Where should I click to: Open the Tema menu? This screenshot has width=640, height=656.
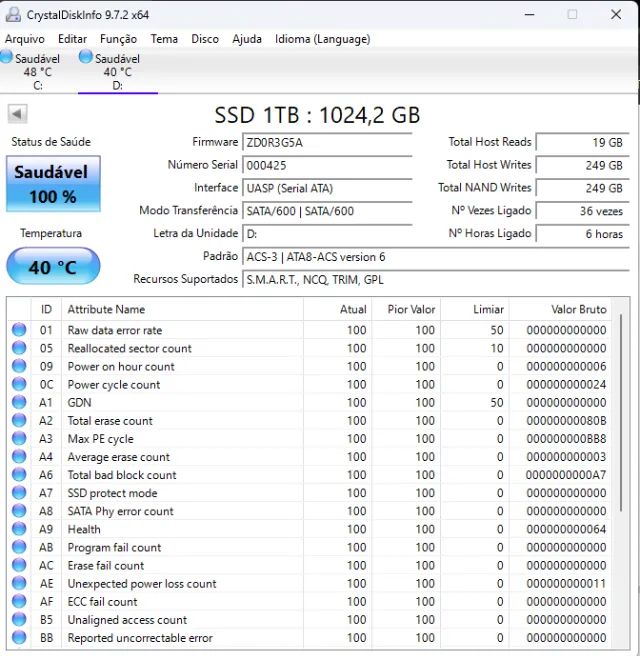coord(164,39)
